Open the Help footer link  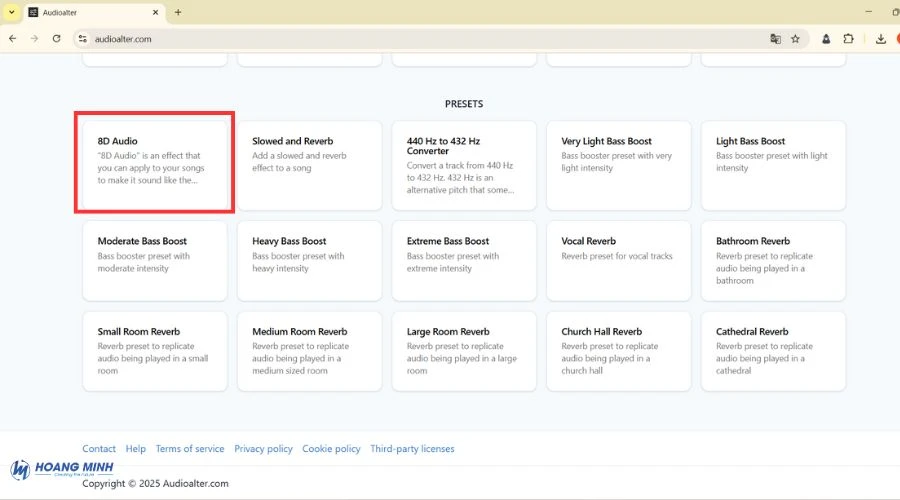[135, 448]
